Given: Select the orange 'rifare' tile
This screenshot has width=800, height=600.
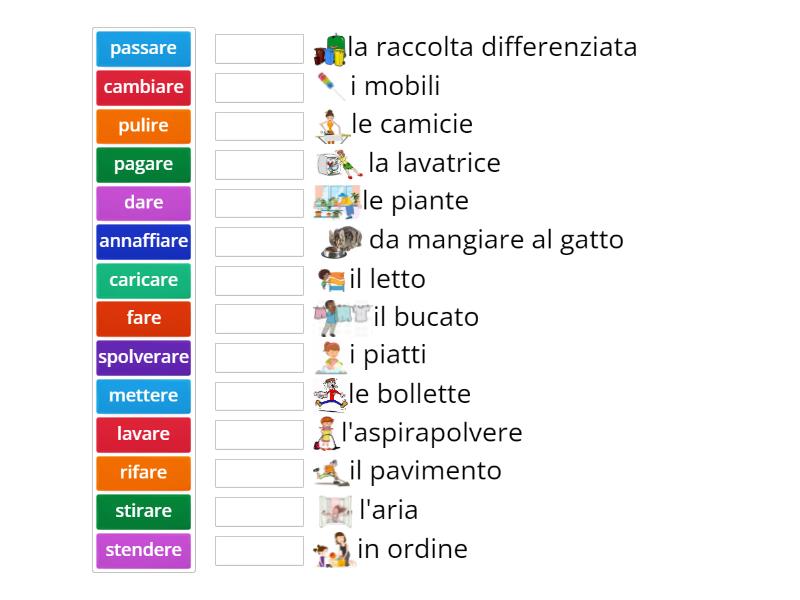Looking at the screenshot, I should pos(143,473).
